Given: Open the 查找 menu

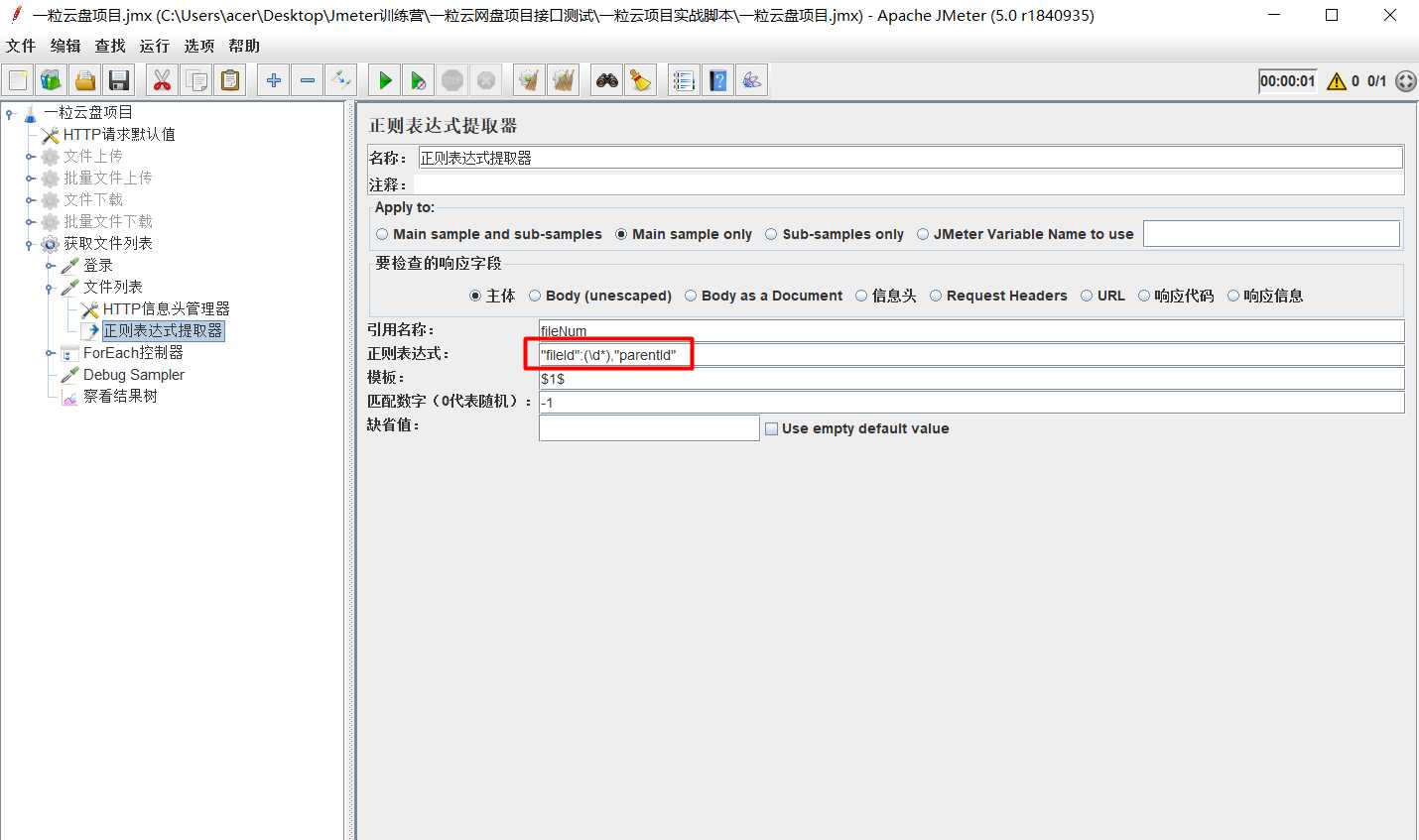Looking at the screenshot, I should pos(110,46).
